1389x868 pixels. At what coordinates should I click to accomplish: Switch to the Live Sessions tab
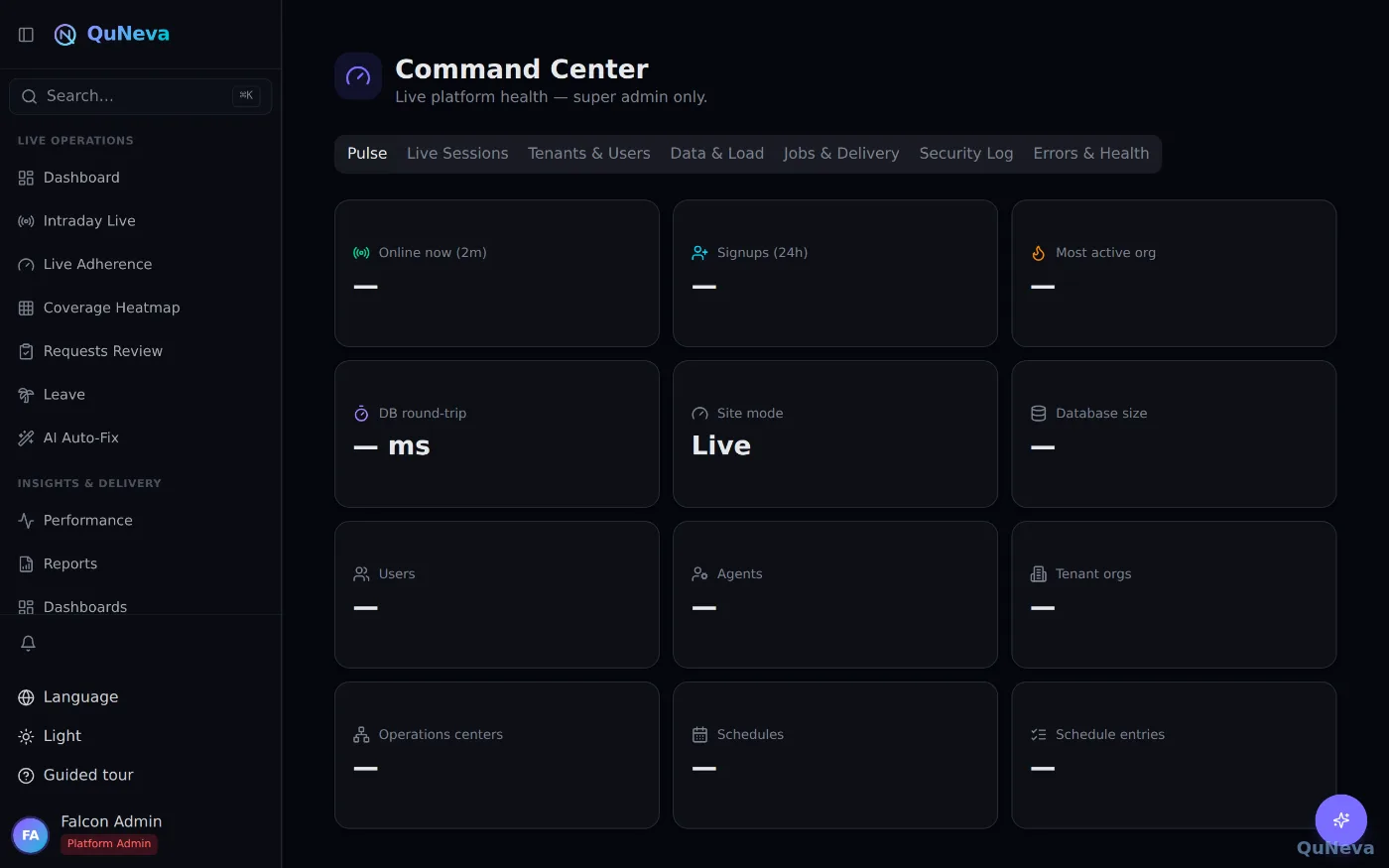457,154
